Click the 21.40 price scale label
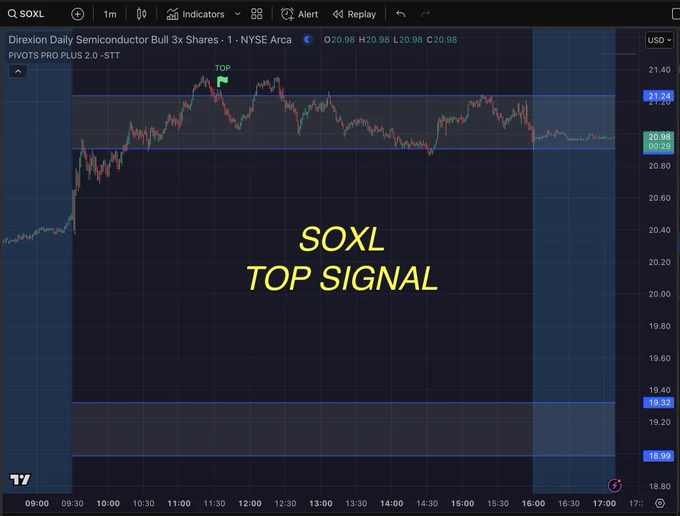The width and height of the screenshot is (680, 516). tap(659, 70)
